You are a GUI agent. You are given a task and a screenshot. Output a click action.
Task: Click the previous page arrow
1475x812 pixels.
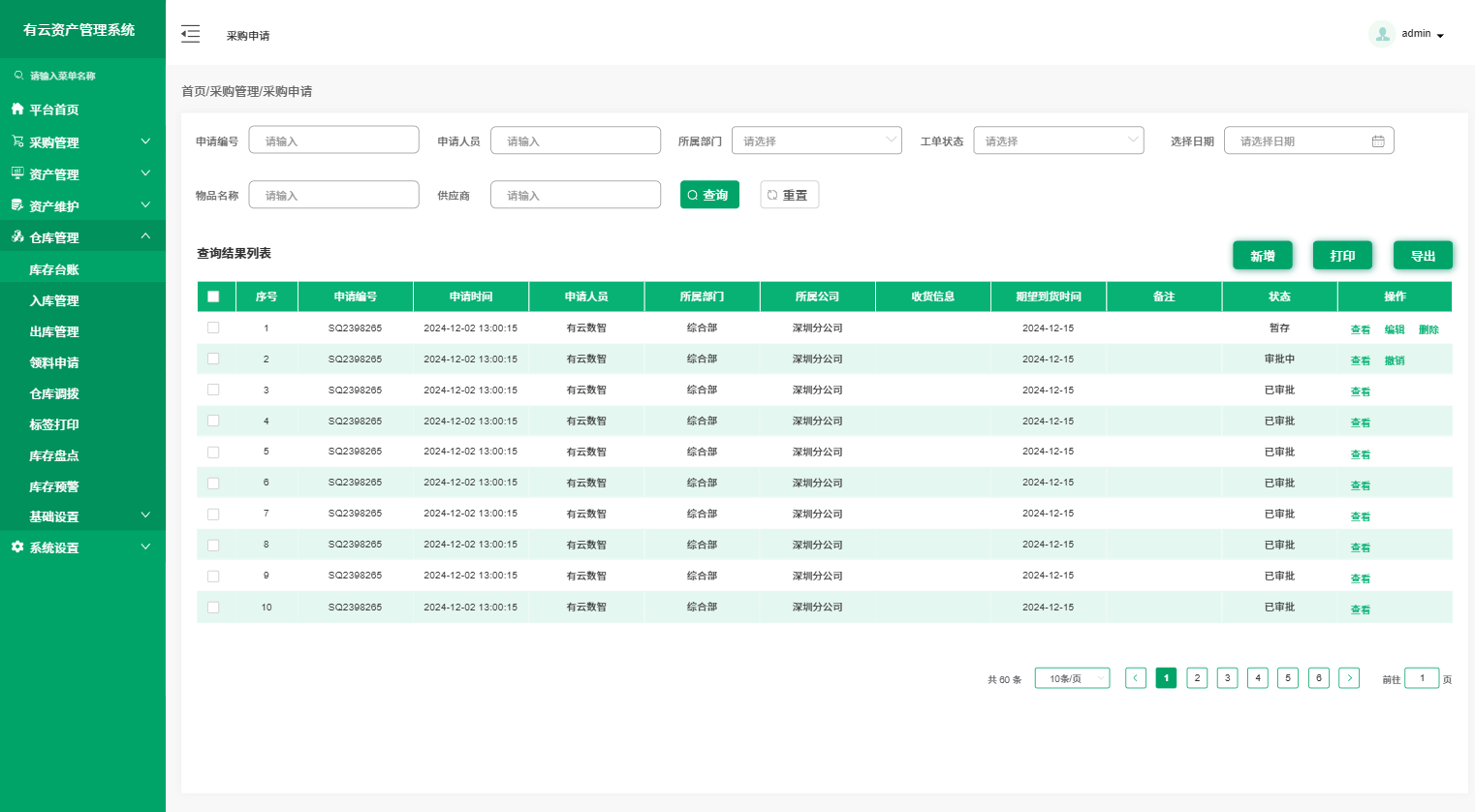point(1136,678)
